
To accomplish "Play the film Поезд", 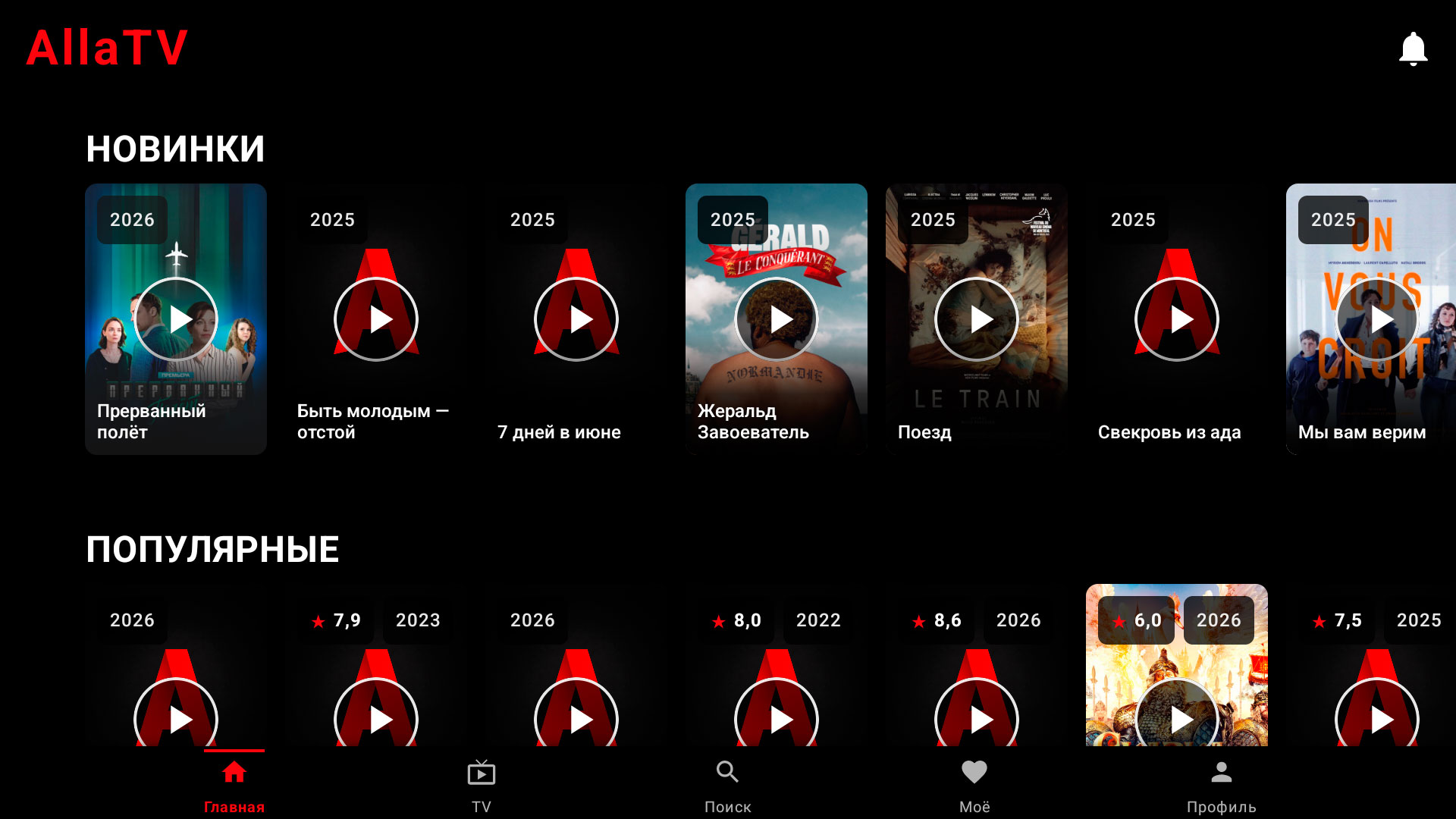I will (x=977, y=319).
